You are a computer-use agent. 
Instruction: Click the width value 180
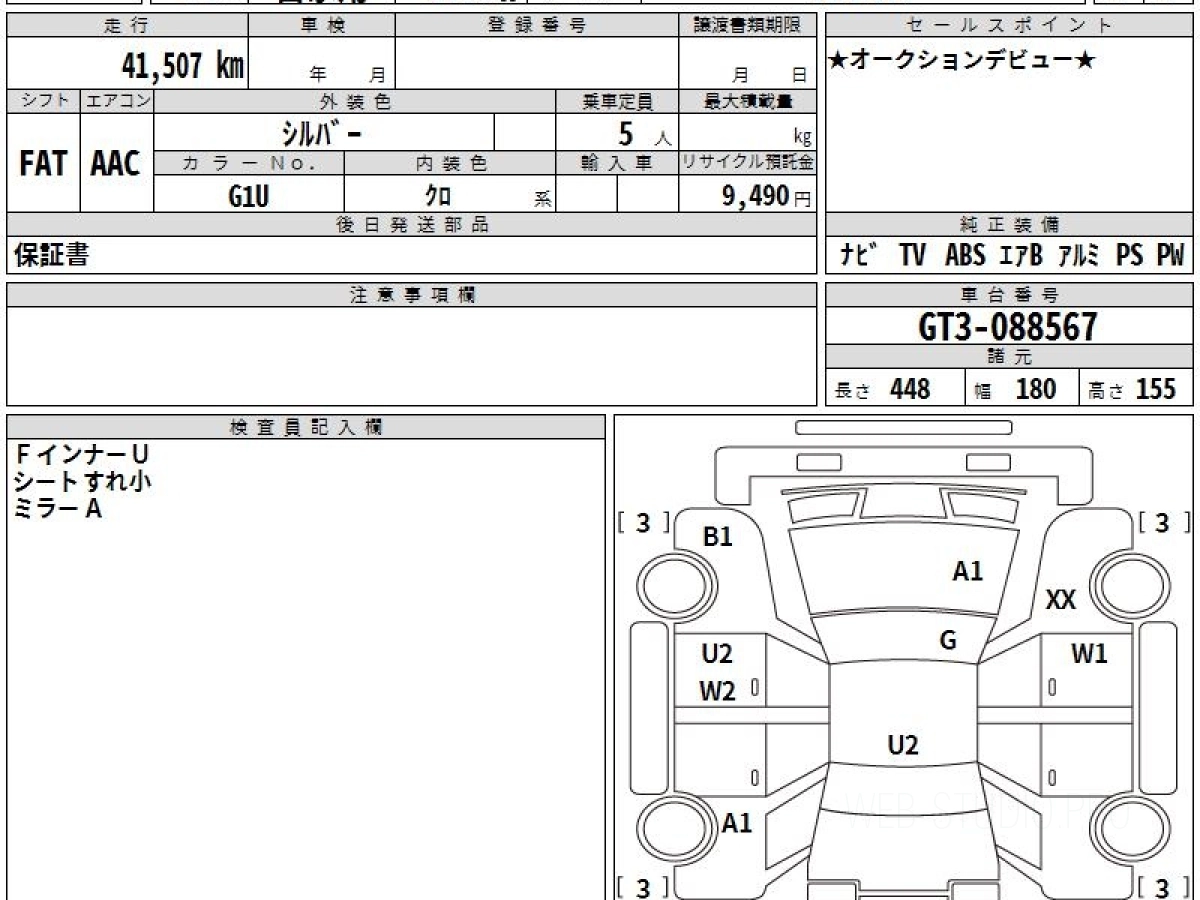click(x=1035, y=389)
